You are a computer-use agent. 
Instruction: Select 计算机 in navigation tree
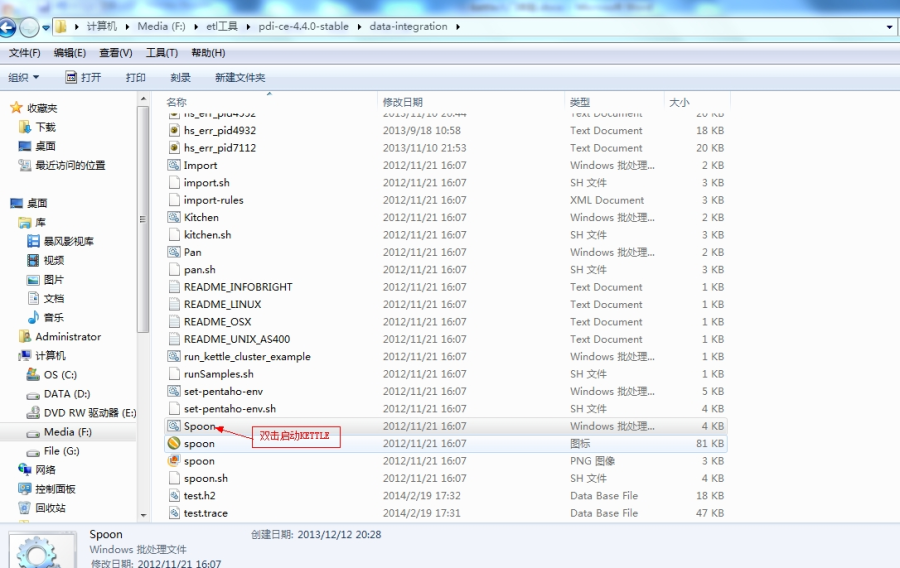tap(42, 356)
